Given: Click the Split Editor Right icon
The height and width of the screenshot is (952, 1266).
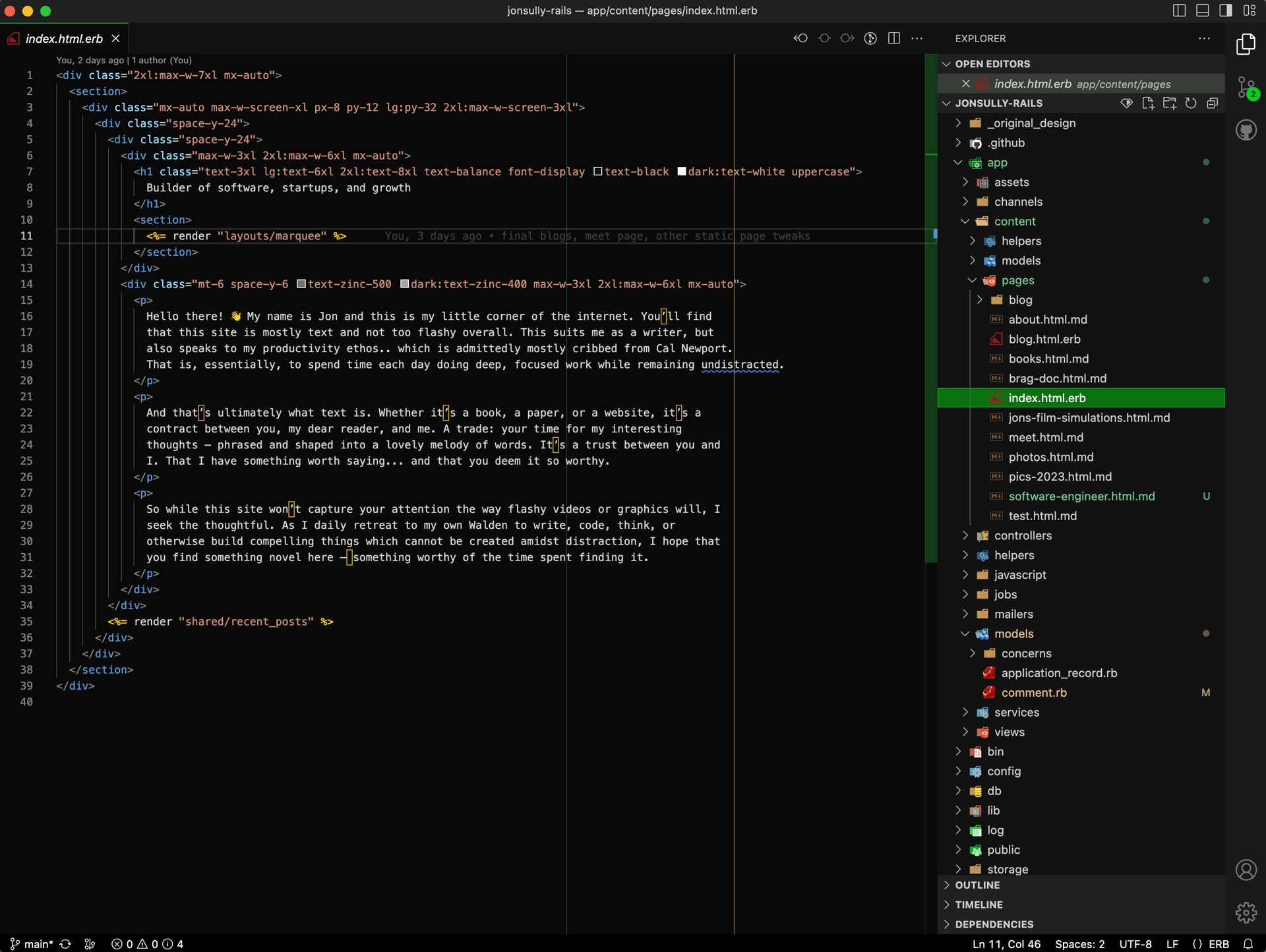Looking at the screenshot, I should [894, 38].
